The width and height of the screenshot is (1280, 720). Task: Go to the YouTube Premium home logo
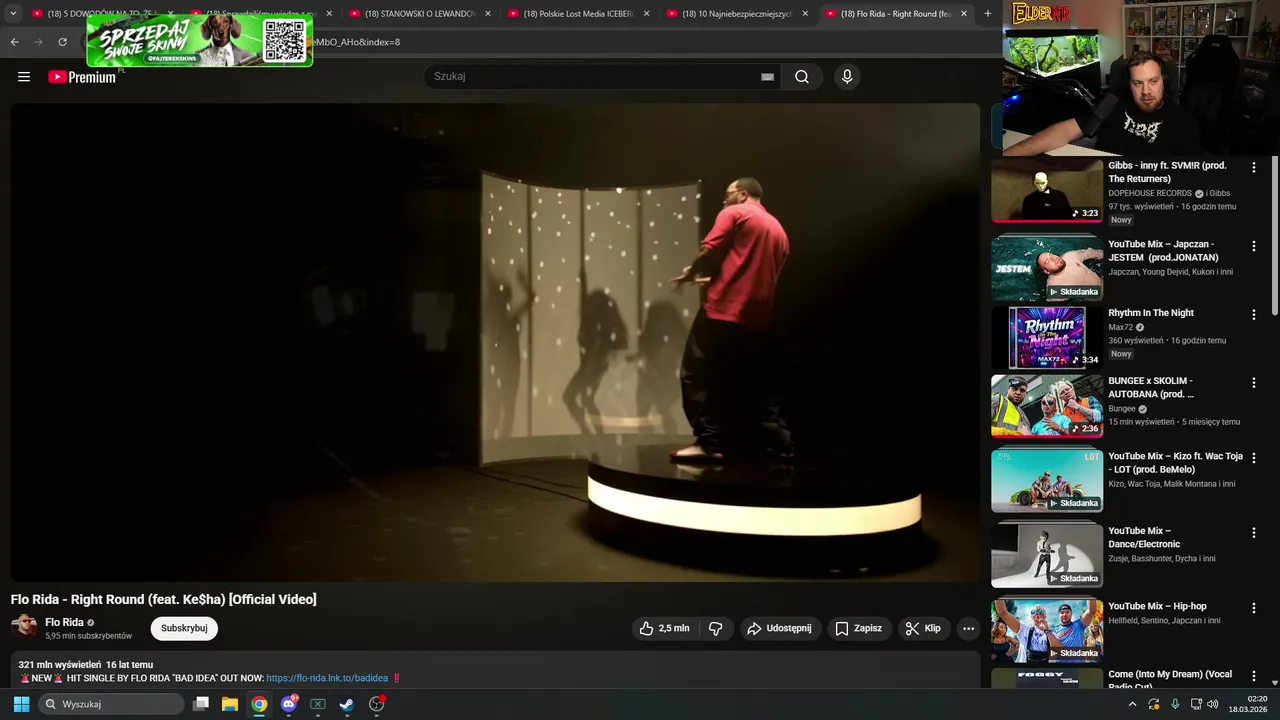click(x=82, y=77)
